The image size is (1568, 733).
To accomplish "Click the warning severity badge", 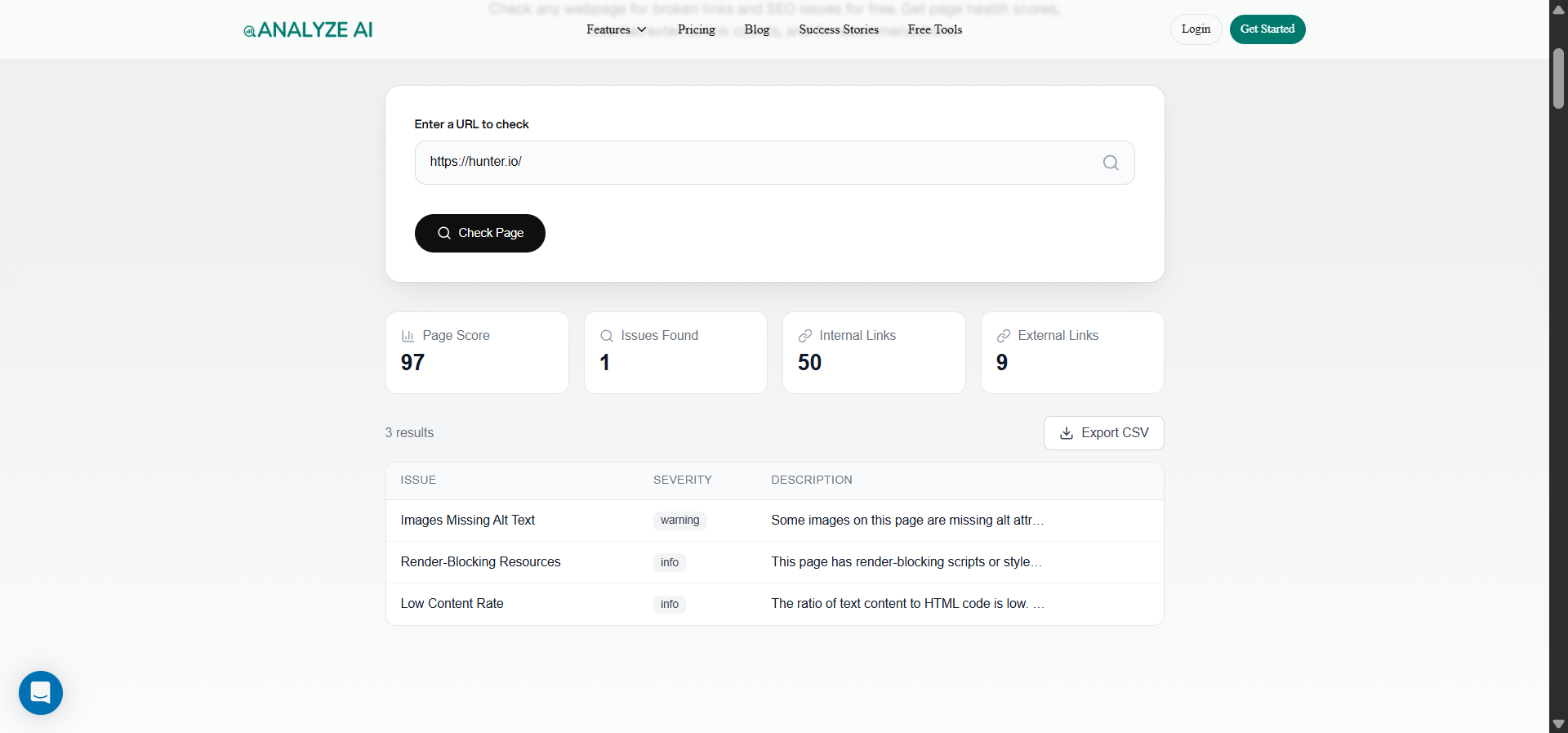I will point(679,521).
